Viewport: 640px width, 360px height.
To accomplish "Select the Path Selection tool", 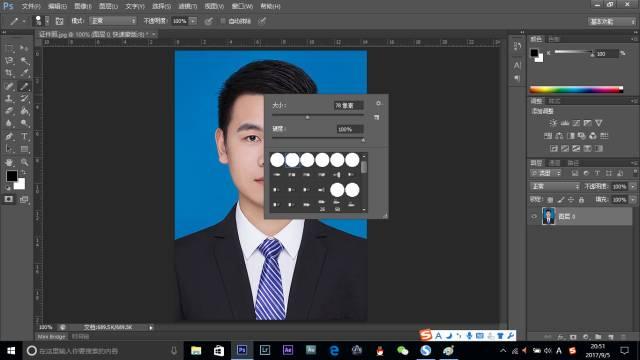I will (9, 149).
